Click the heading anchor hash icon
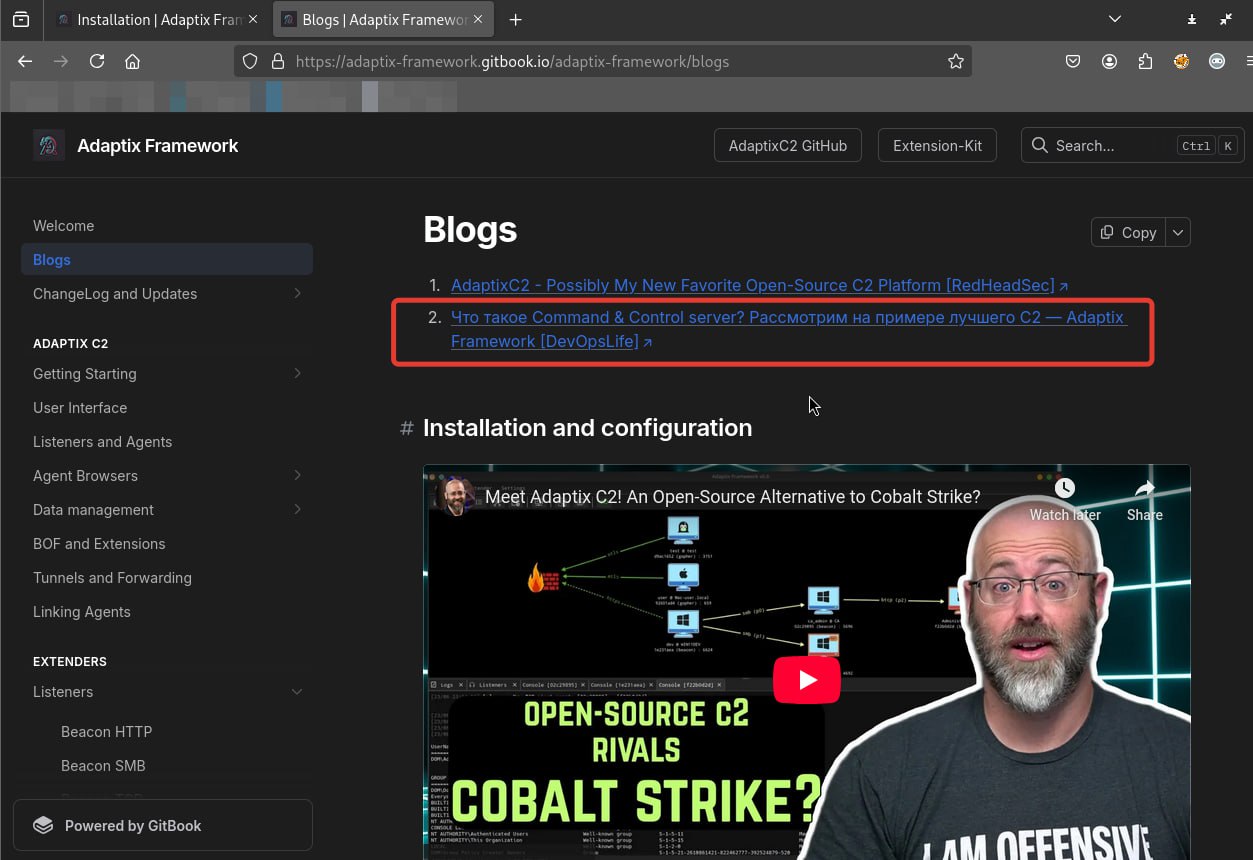1253x860 pixels. pos(407,428)
